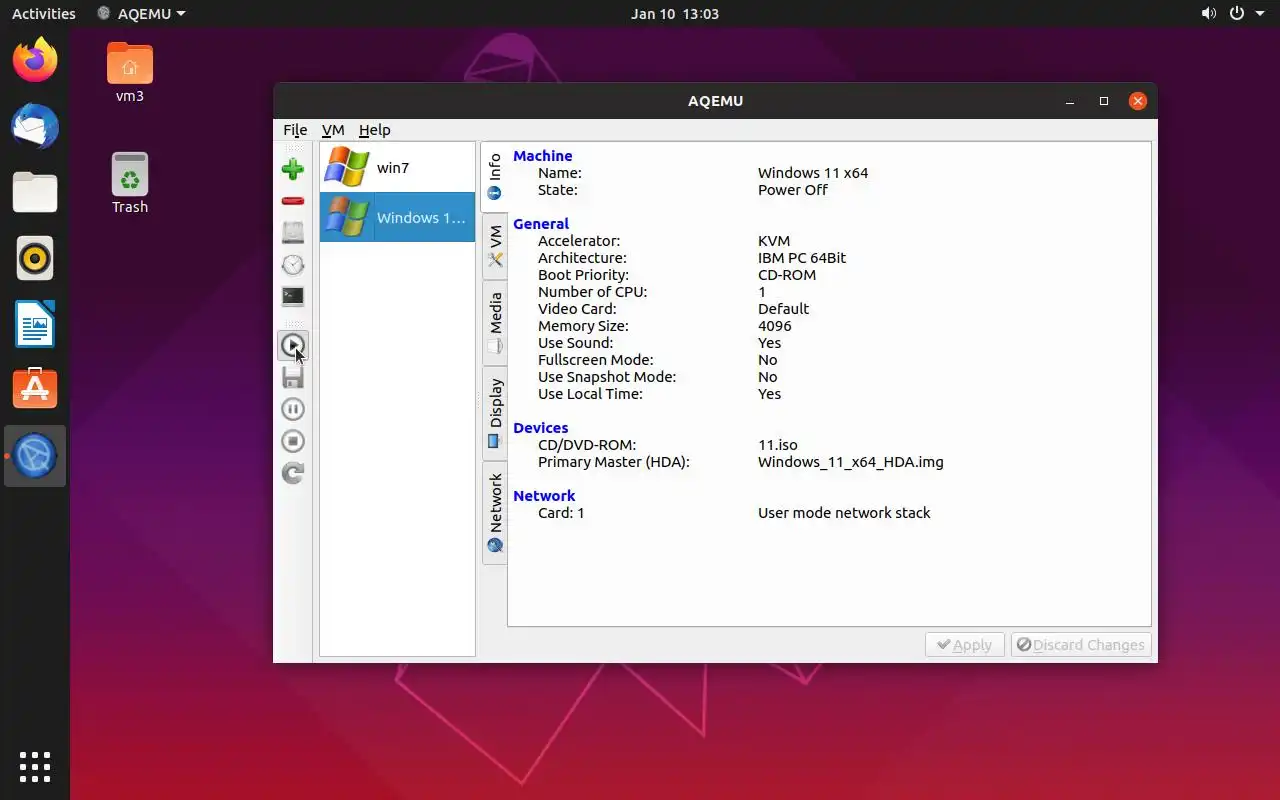The height and width of the screenshot is (800, 1280).
Task: Close the AQEMU window
Action: (x=1137, y=101)
